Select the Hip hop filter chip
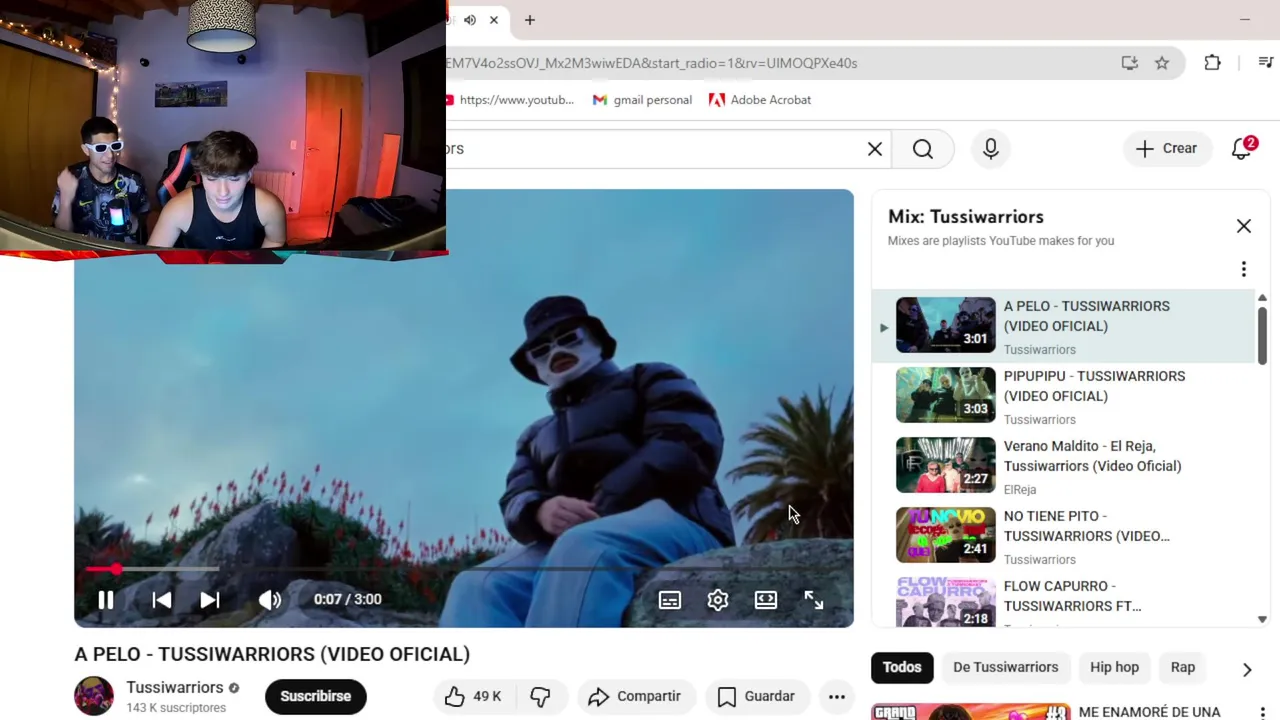 tap(1114, 667)
